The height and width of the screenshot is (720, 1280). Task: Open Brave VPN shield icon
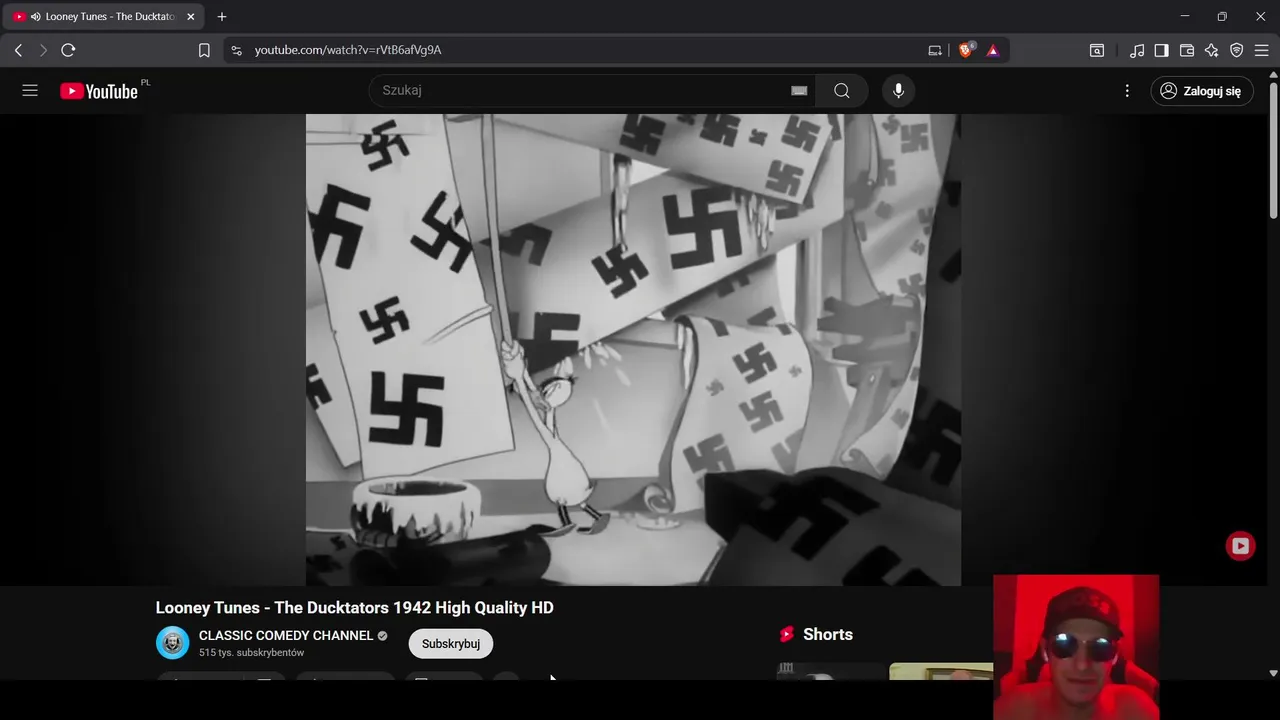coord(1237,50)
